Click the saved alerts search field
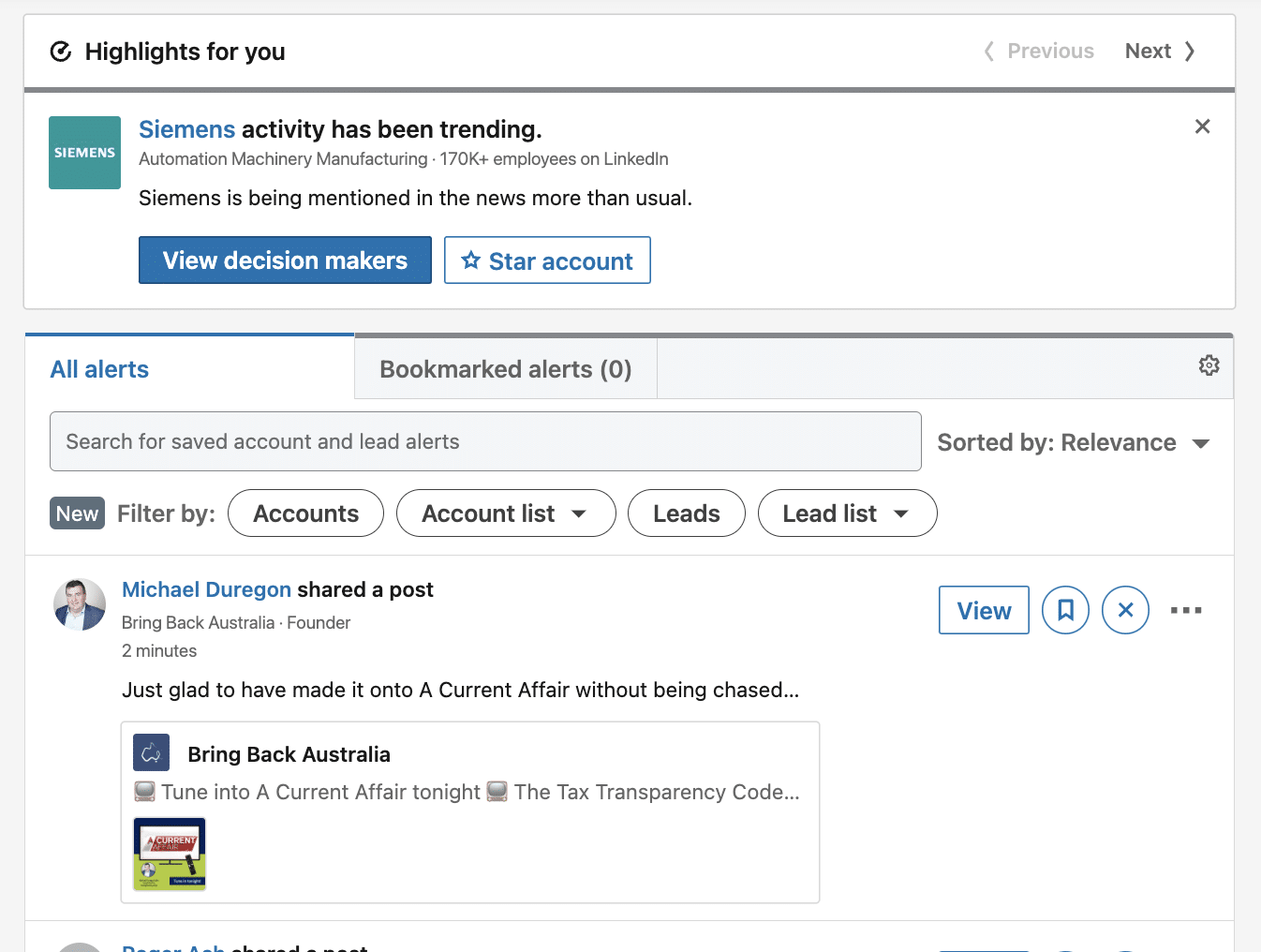Viewport: 1261px width, 952px height. tap(485, 440)
